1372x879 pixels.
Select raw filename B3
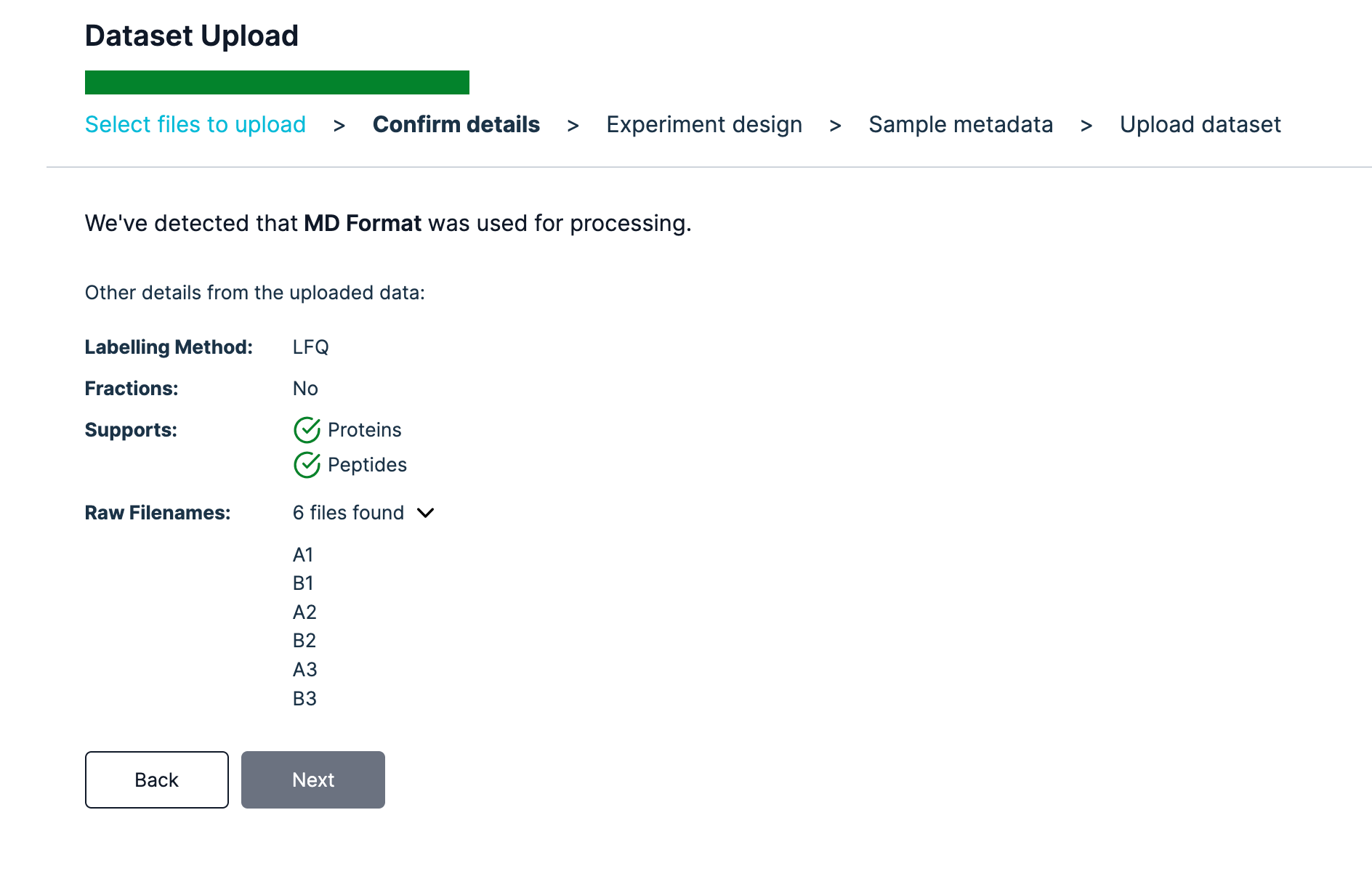[x=304, y=699]
